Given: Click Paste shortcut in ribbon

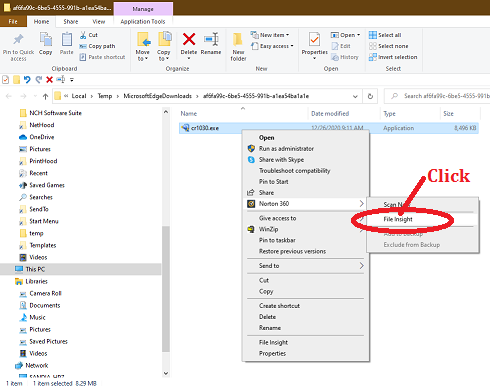Looking at the screenshot, I should tap(102, 57).
